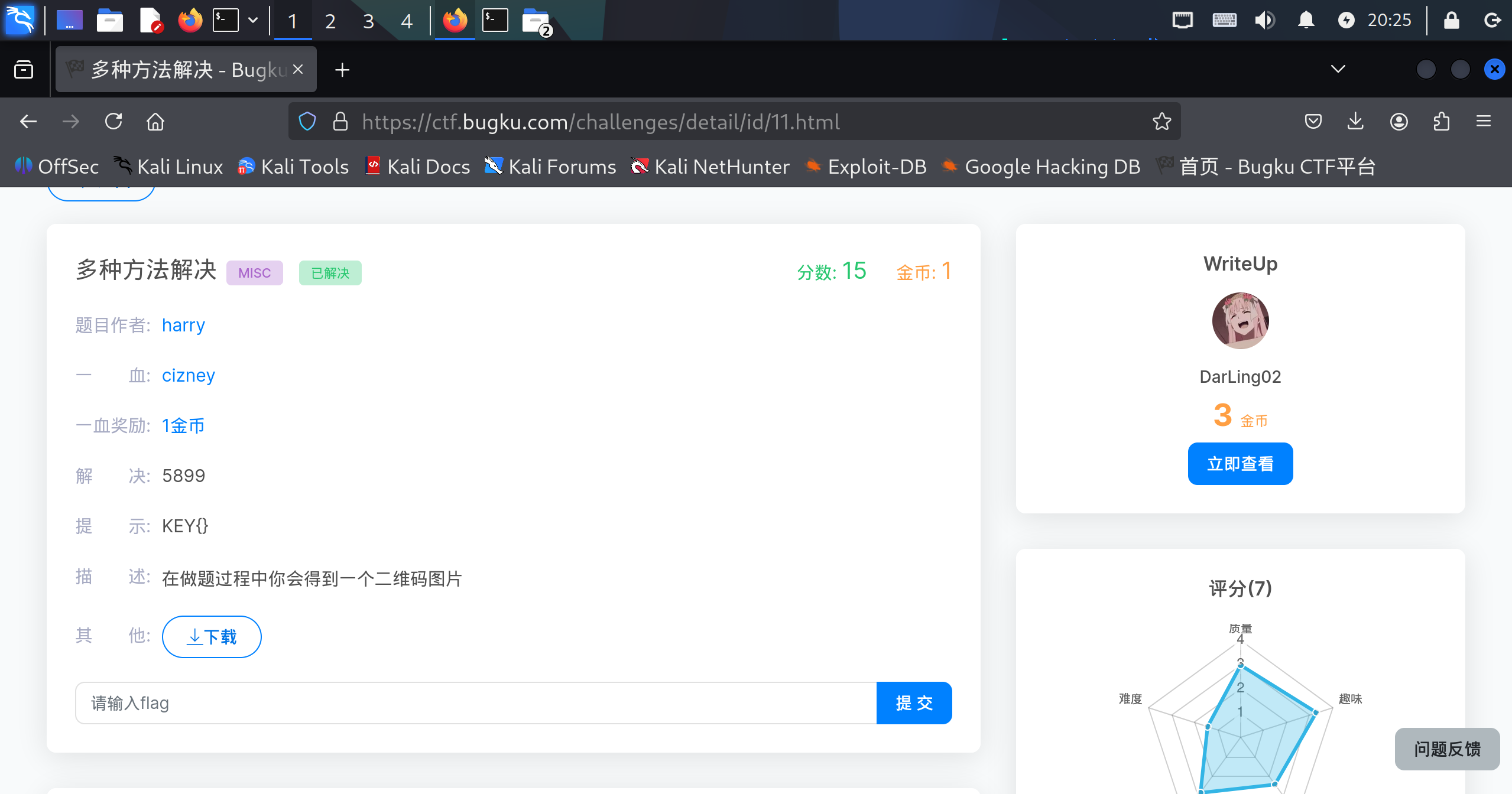The height and width of the screenshot is (794, 1512).
Task: Click the 下载 download button
Action: pos(212,636)
